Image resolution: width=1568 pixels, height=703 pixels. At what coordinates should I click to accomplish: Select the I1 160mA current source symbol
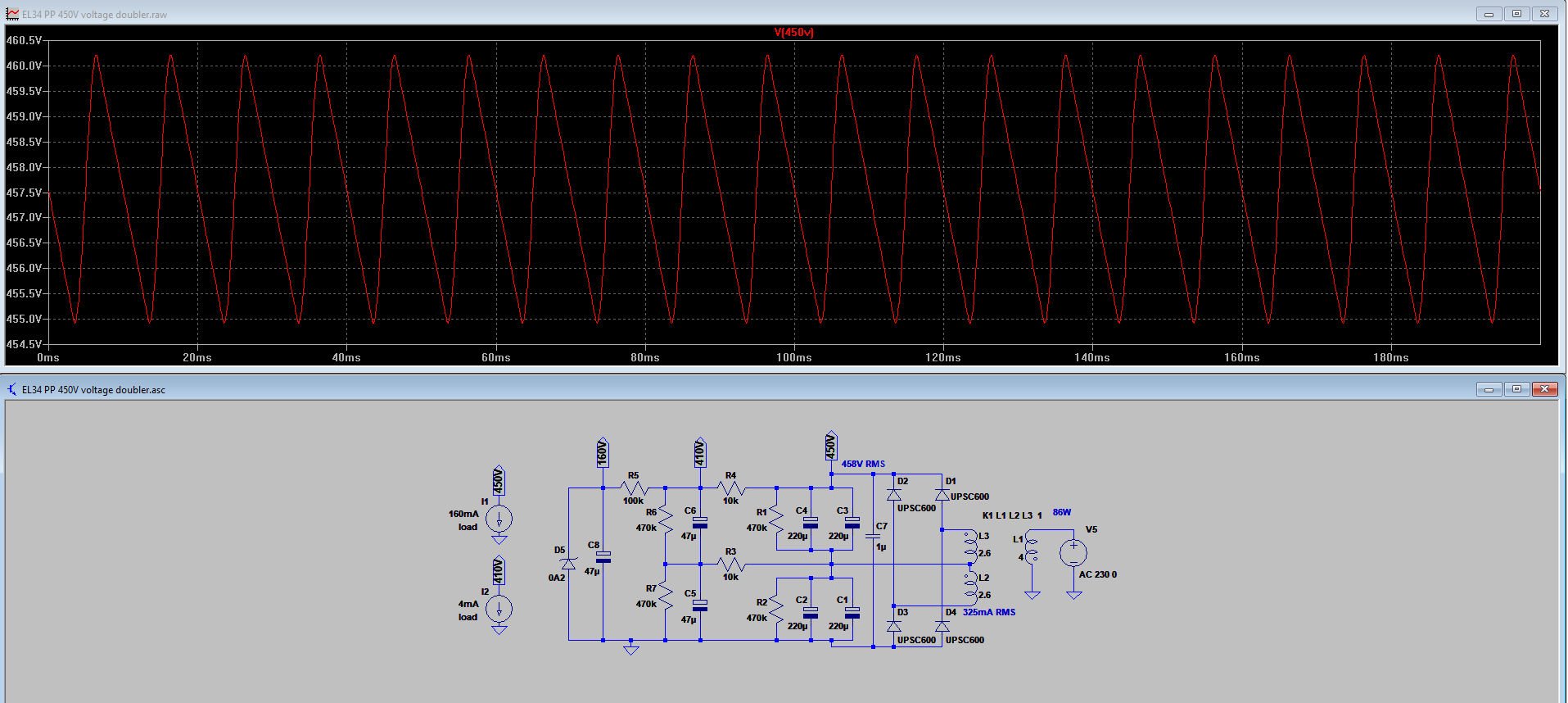pyautogui.click(x=499, y=518)
